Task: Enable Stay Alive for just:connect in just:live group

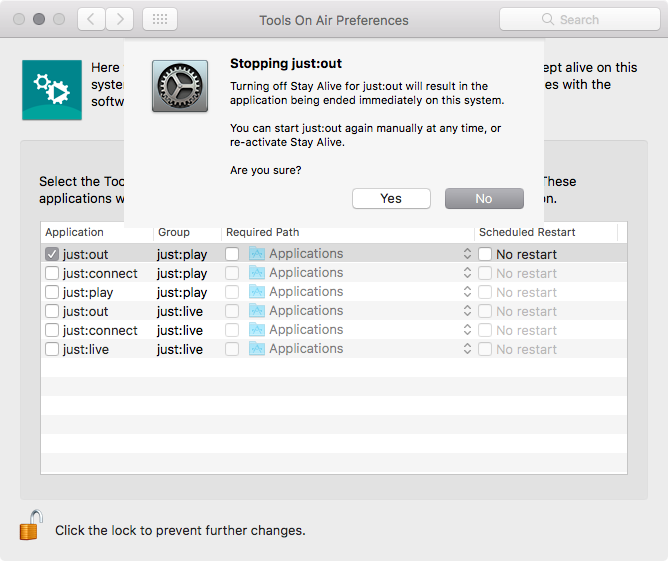Action: [x=52, y=330]
